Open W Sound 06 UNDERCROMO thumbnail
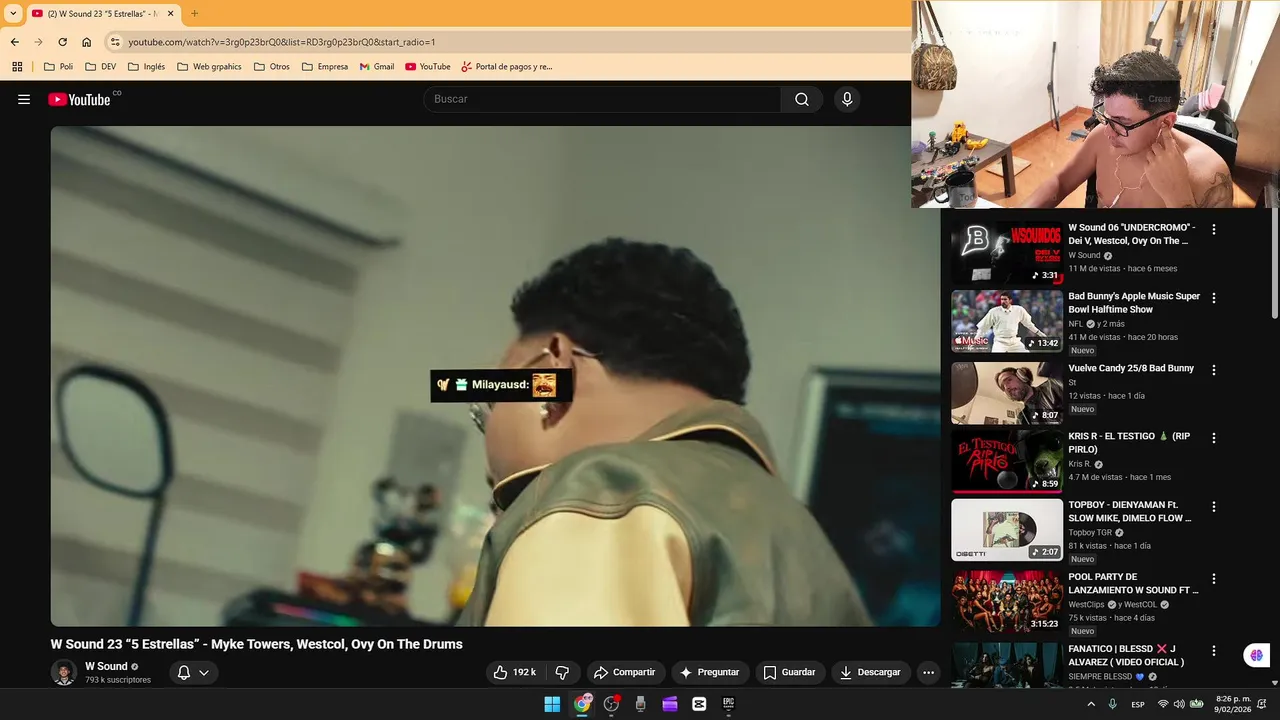The height and width of the screenshot is (720, 1280). (1007, 253)
